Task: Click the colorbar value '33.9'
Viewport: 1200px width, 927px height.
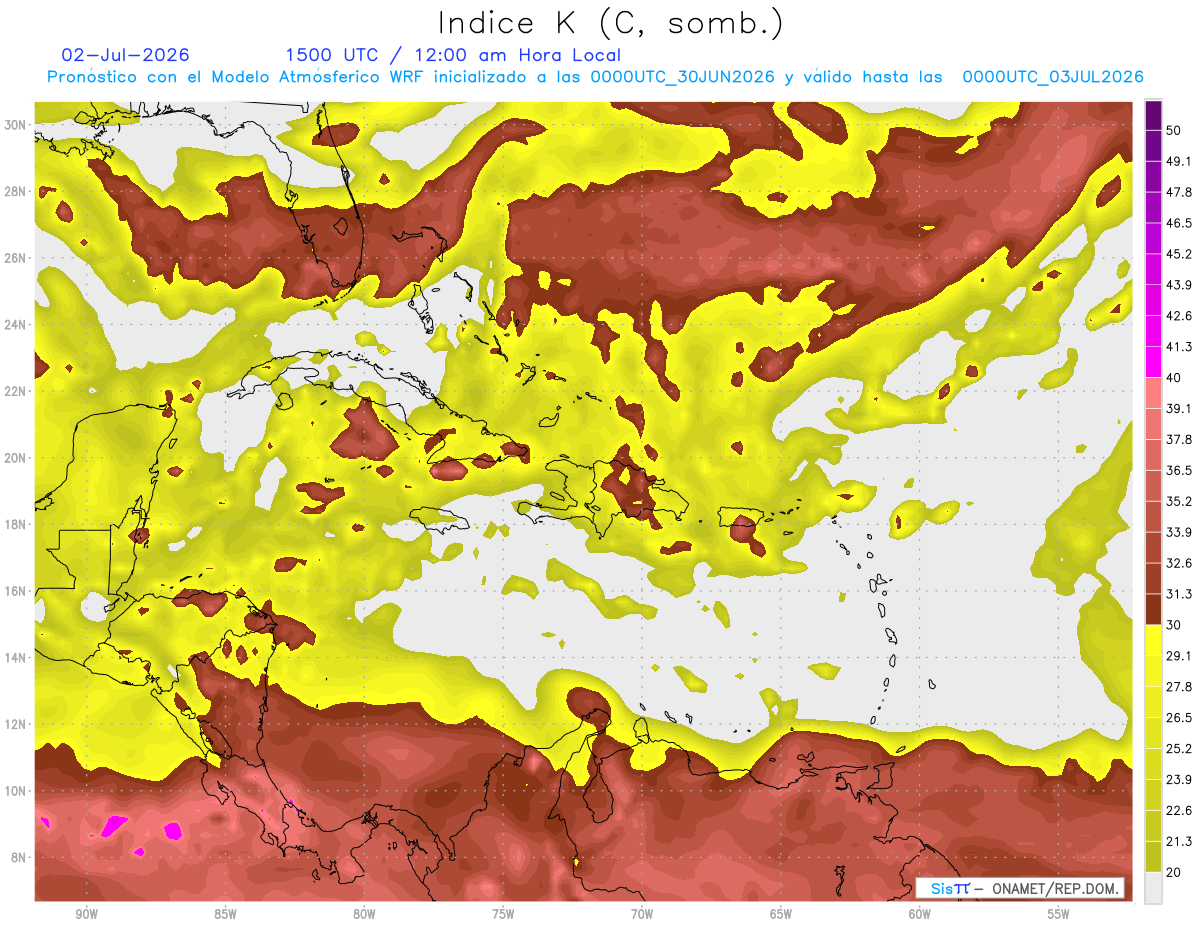Action: [x=1178, y=533]
